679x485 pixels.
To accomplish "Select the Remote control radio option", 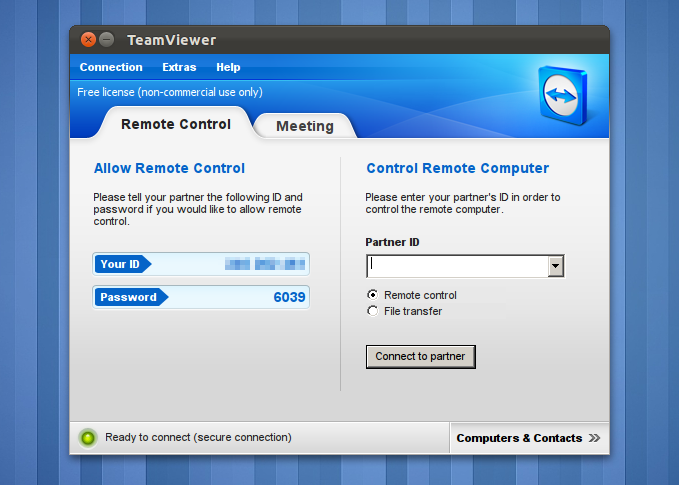I will pyautogui.click(x=373, y=295).
